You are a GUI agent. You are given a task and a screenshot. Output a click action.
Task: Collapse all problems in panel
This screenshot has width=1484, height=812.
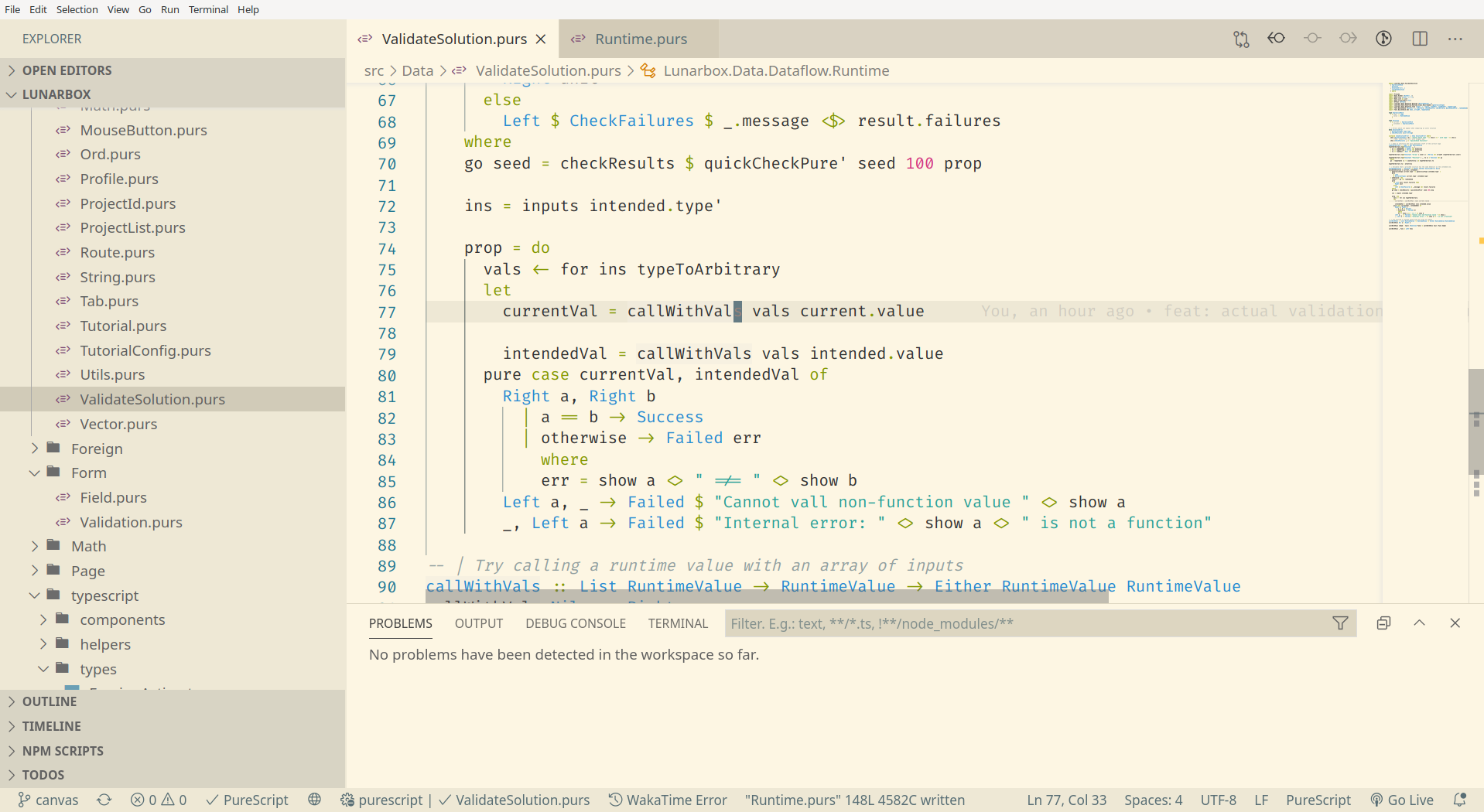[x=1383, y=623]
